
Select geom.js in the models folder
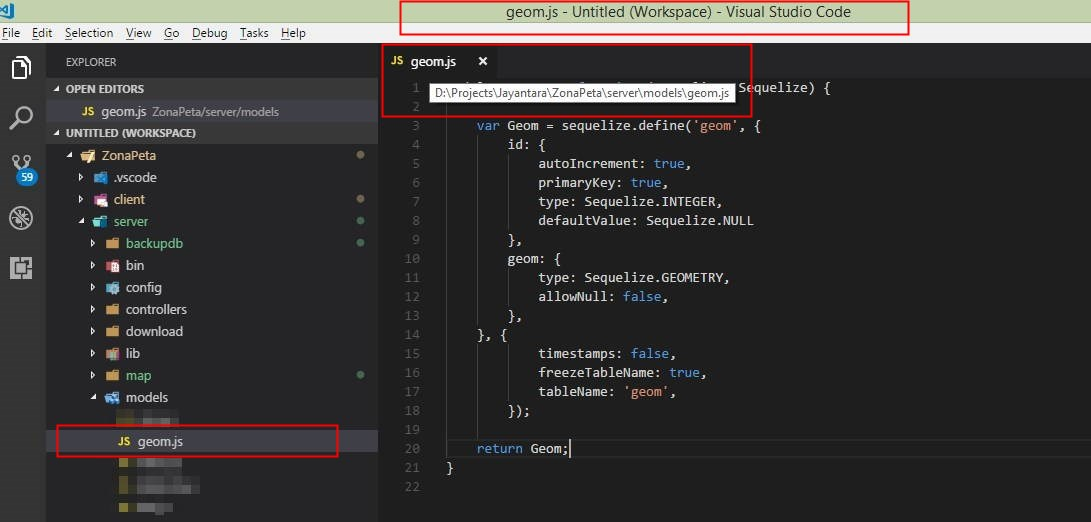(212, 441)
